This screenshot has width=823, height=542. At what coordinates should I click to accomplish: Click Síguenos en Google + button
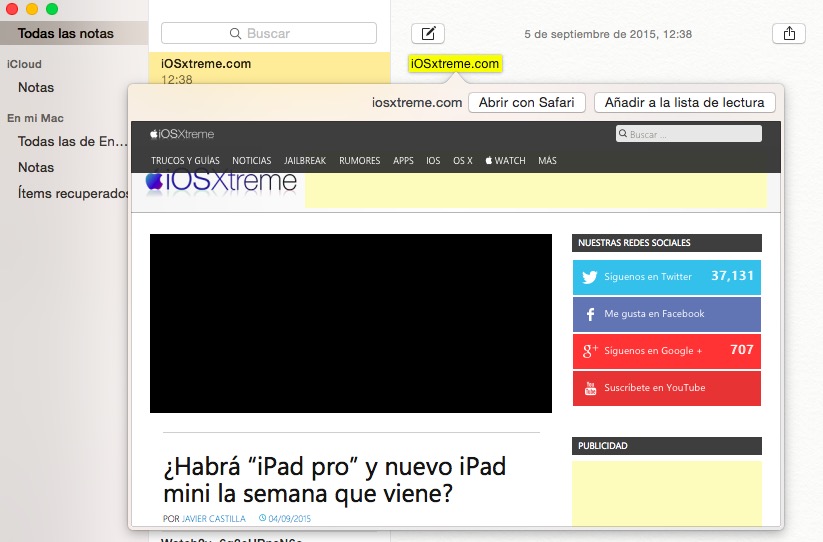(667, 351)
